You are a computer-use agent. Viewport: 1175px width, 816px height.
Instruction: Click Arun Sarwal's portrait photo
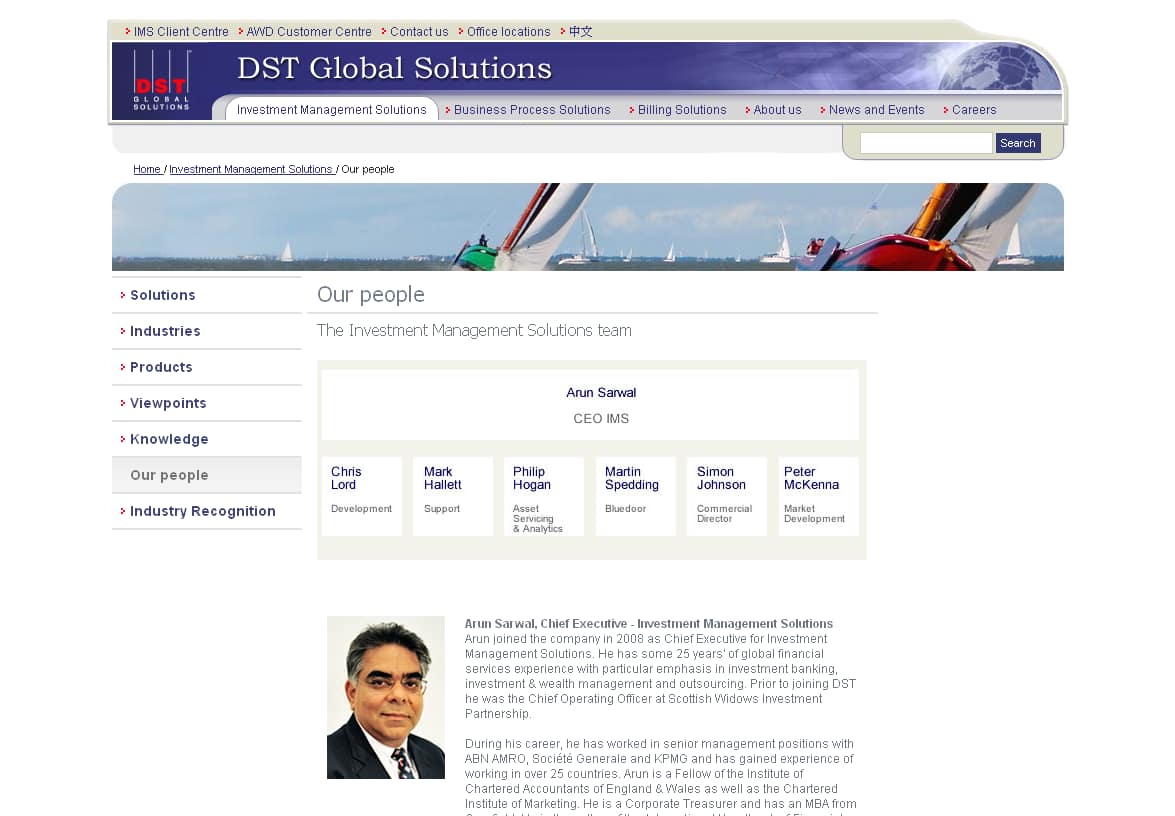pyautogui.click(x=385, y=698)
